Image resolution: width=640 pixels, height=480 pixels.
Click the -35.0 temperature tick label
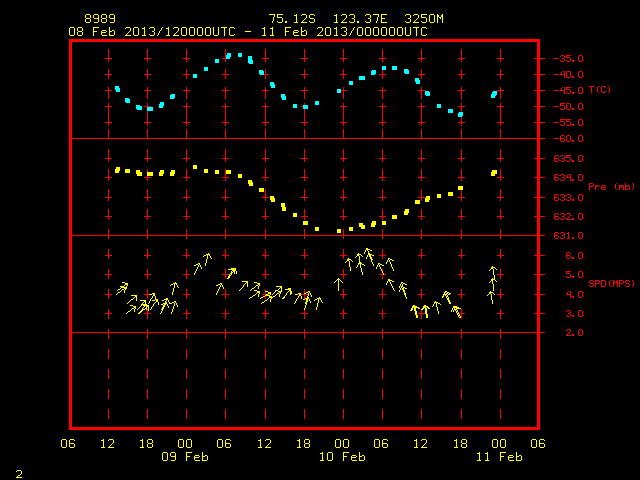point(569,59)
